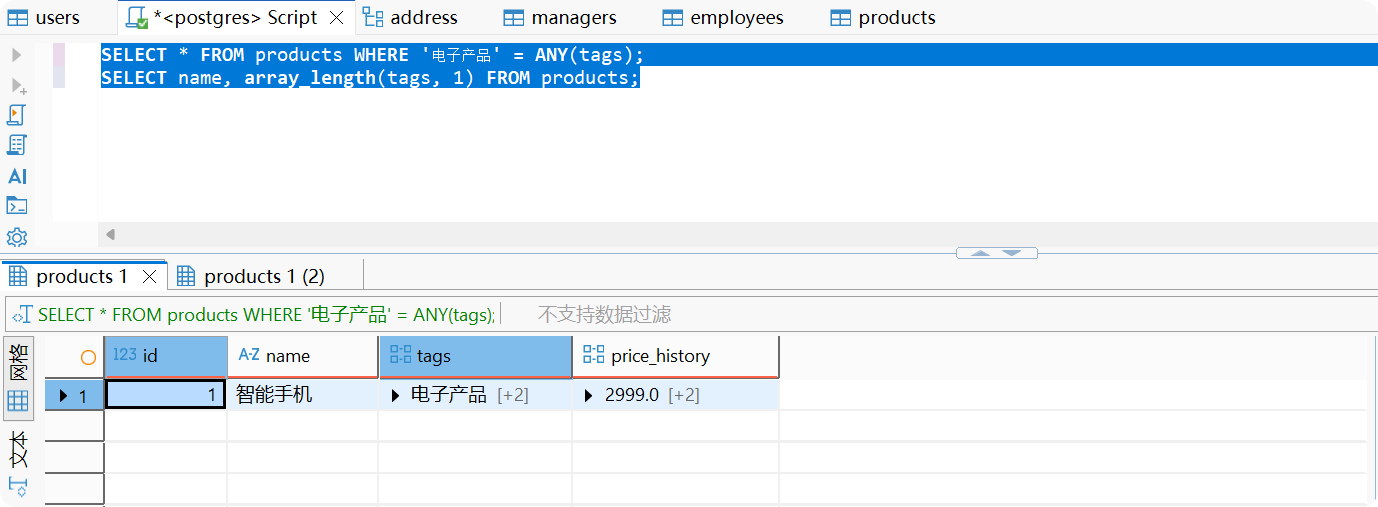Click Execute query in new tab icon
Screen dimensions: 1378x507
tap(17, 86)
